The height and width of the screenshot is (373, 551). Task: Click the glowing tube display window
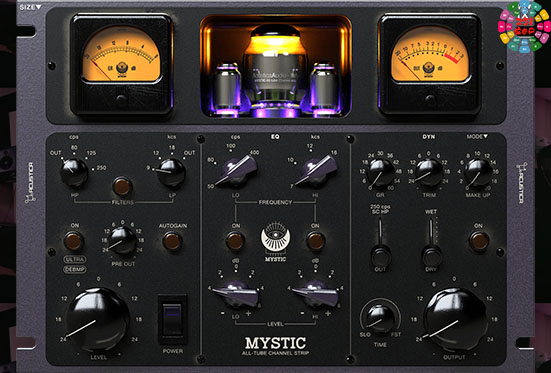pyautogui.click(x=276, y=66)
